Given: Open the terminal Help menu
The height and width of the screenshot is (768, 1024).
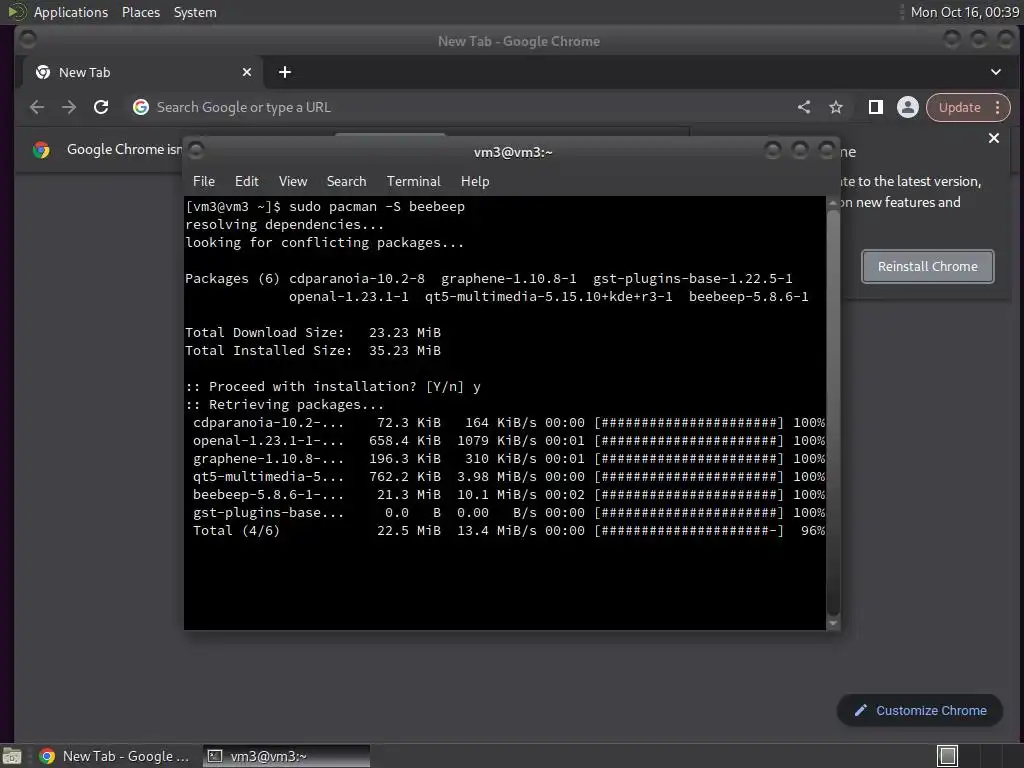Looking at the screenshot, I should pos(475,181).
